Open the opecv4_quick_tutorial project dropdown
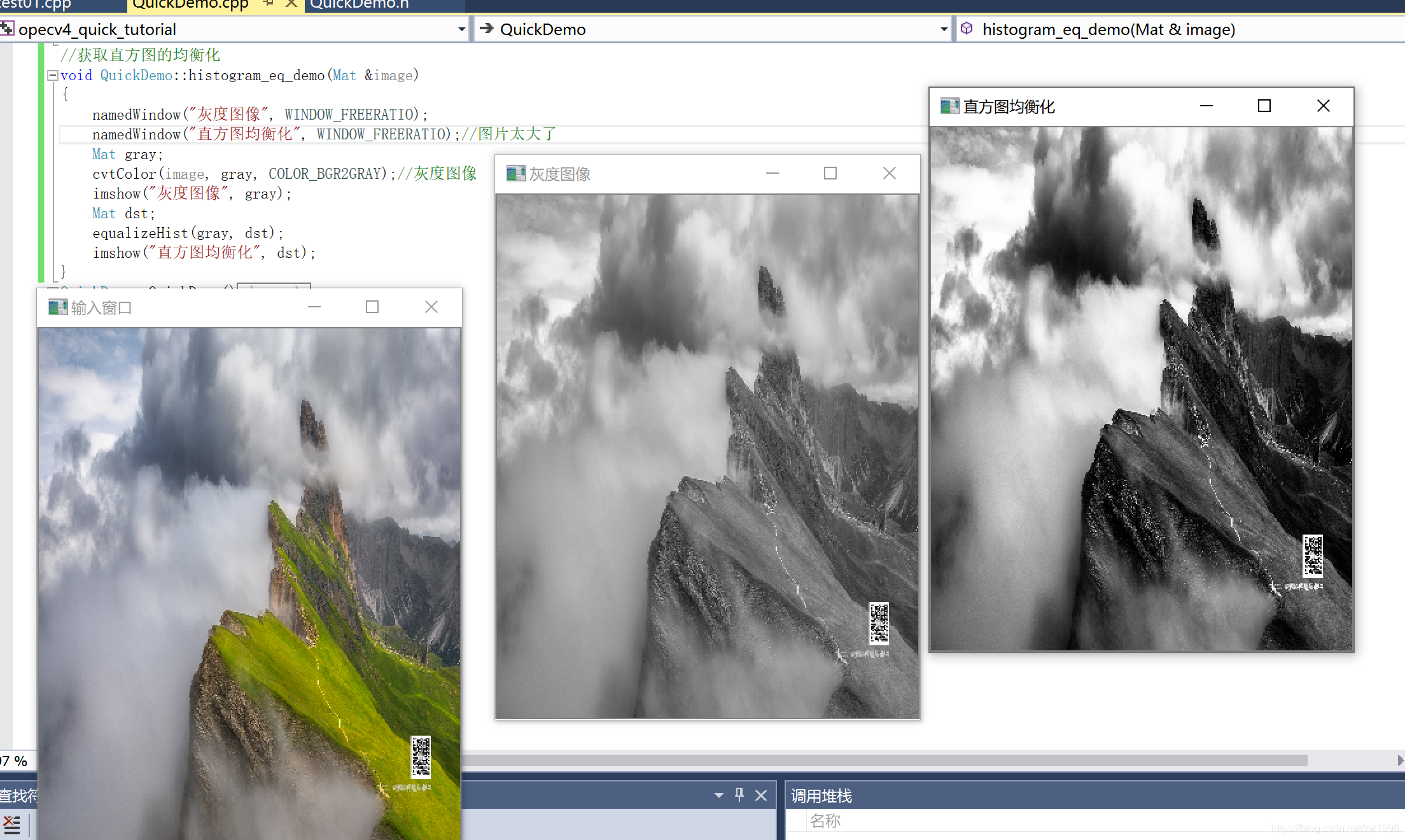Screen dimensions: 1405x840 [x=462, y=29]
